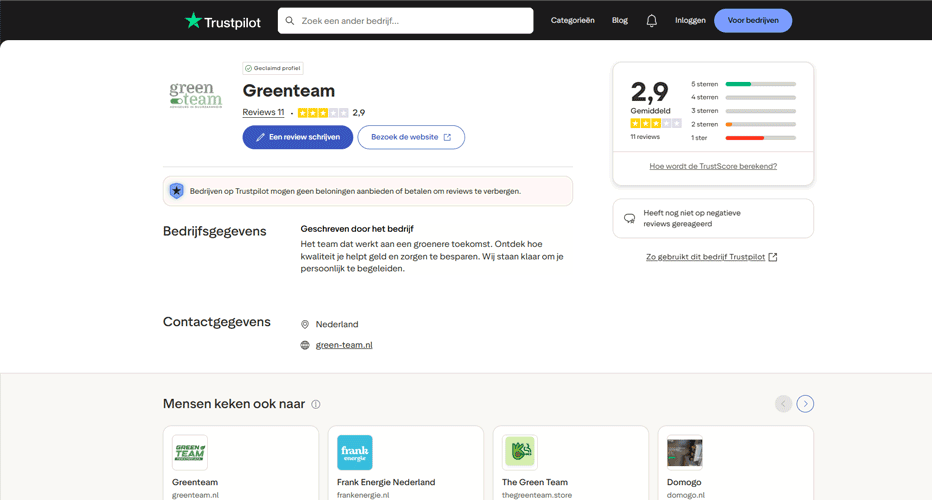The height and width of the screenshot is (500, 932).
Task: Go to the Blog page
Action: tap(619, 20)
